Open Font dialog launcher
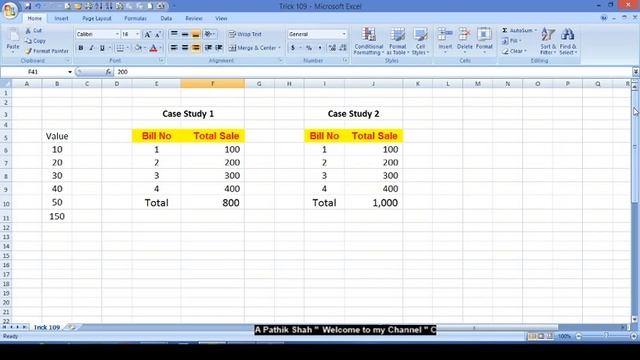 (x=162, y=60)
